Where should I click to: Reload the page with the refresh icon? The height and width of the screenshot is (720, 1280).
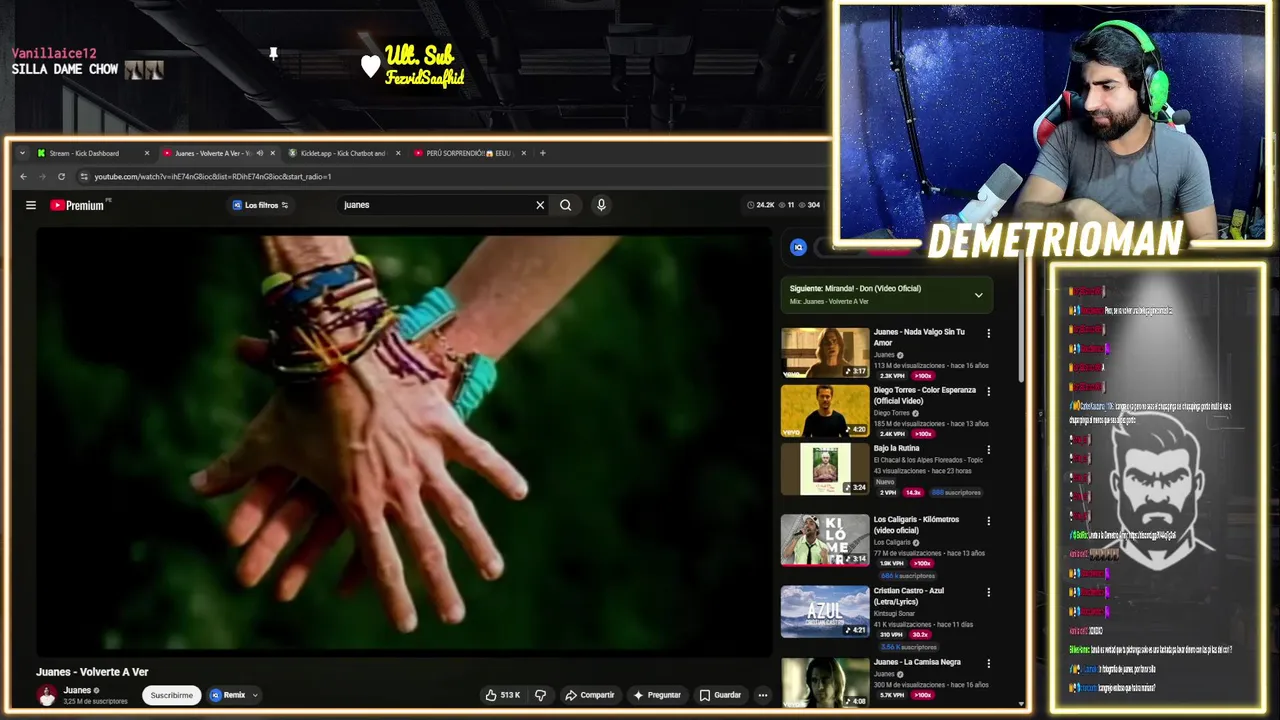pyautogui.click(x=61, y=177)
